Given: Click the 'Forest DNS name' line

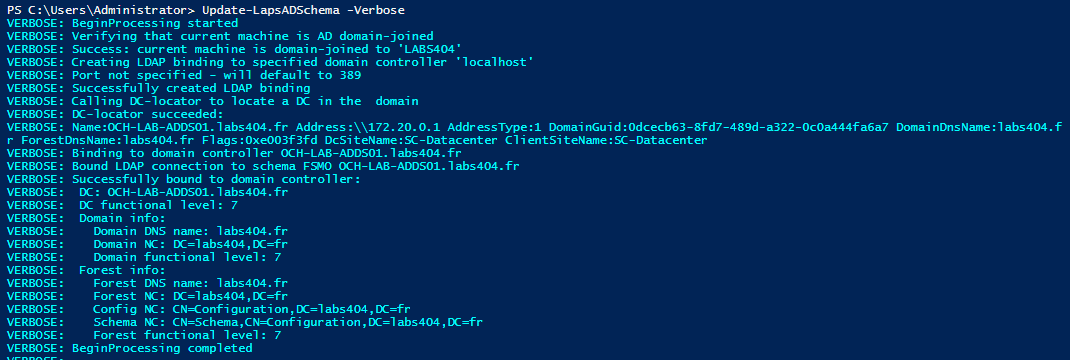Looking at the screenshot, I should [147, 283].
